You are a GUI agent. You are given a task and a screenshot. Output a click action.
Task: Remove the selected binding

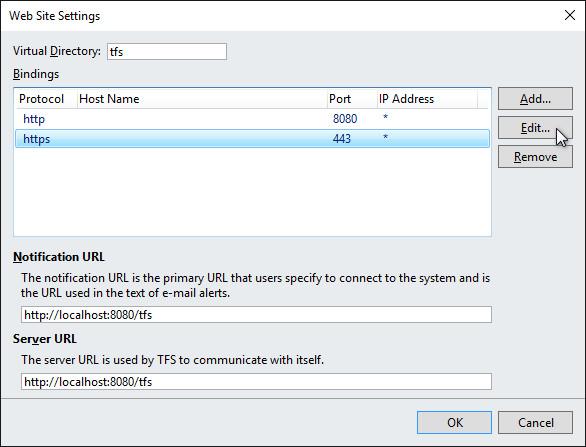pos(535,157)
